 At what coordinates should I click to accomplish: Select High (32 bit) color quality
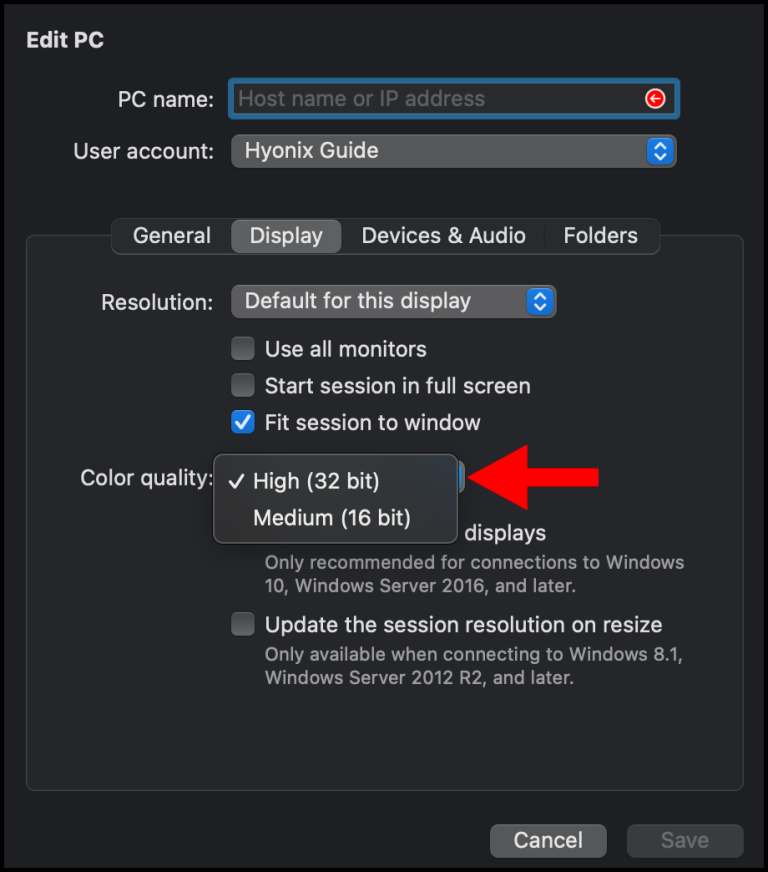(313, 481)
